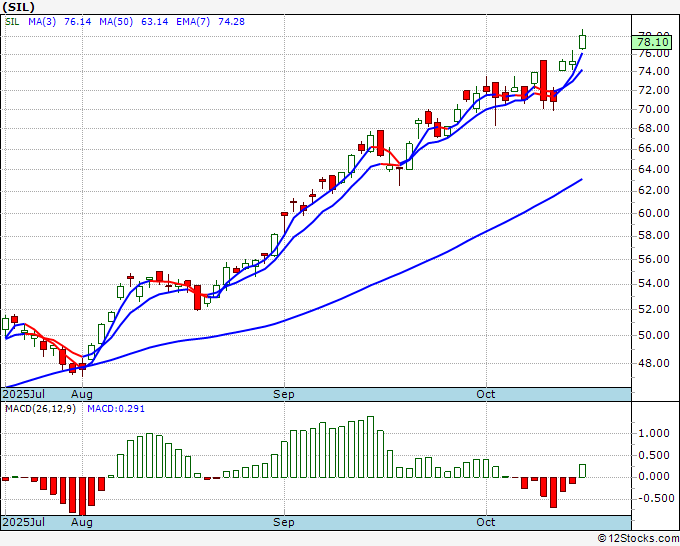Click the 76.14 MA(3) value
Screen dimensions: 680x546
(x=78, y=22)
